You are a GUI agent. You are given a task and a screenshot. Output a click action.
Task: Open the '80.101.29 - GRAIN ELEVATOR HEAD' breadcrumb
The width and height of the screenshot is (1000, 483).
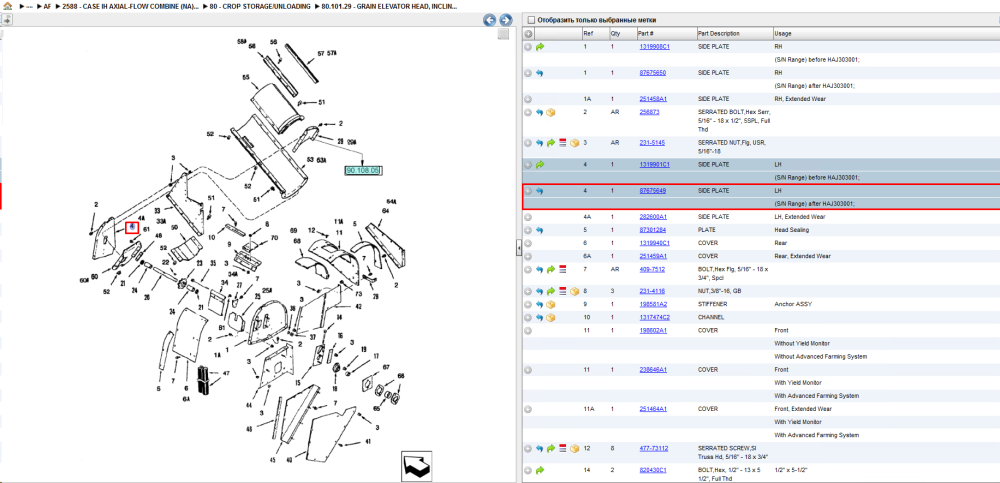(389, 6)
